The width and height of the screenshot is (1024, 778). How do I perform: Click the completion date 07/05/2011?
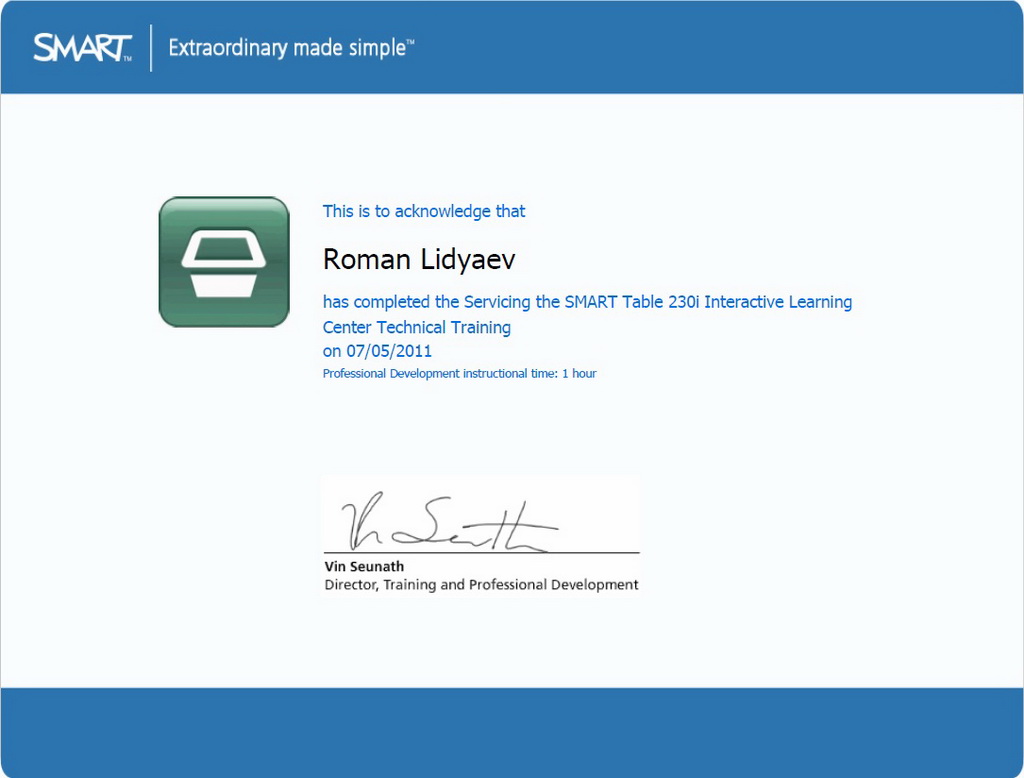(x=389, y=351)
